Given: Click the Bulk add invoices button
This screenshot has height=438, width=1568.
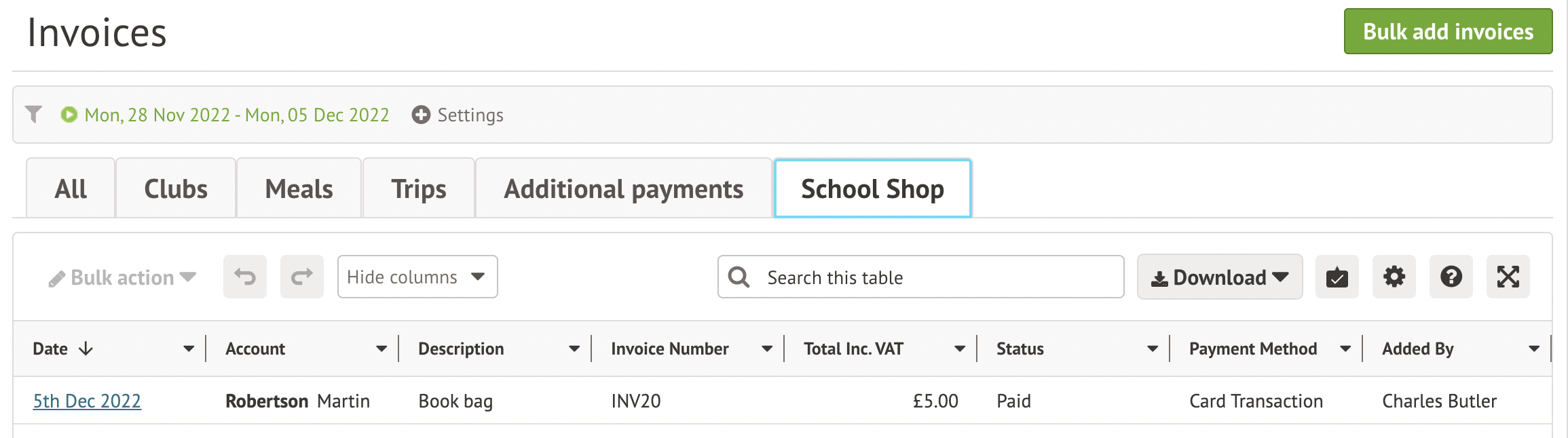Looking at the screenshot, I should (x=1447, y=31).
